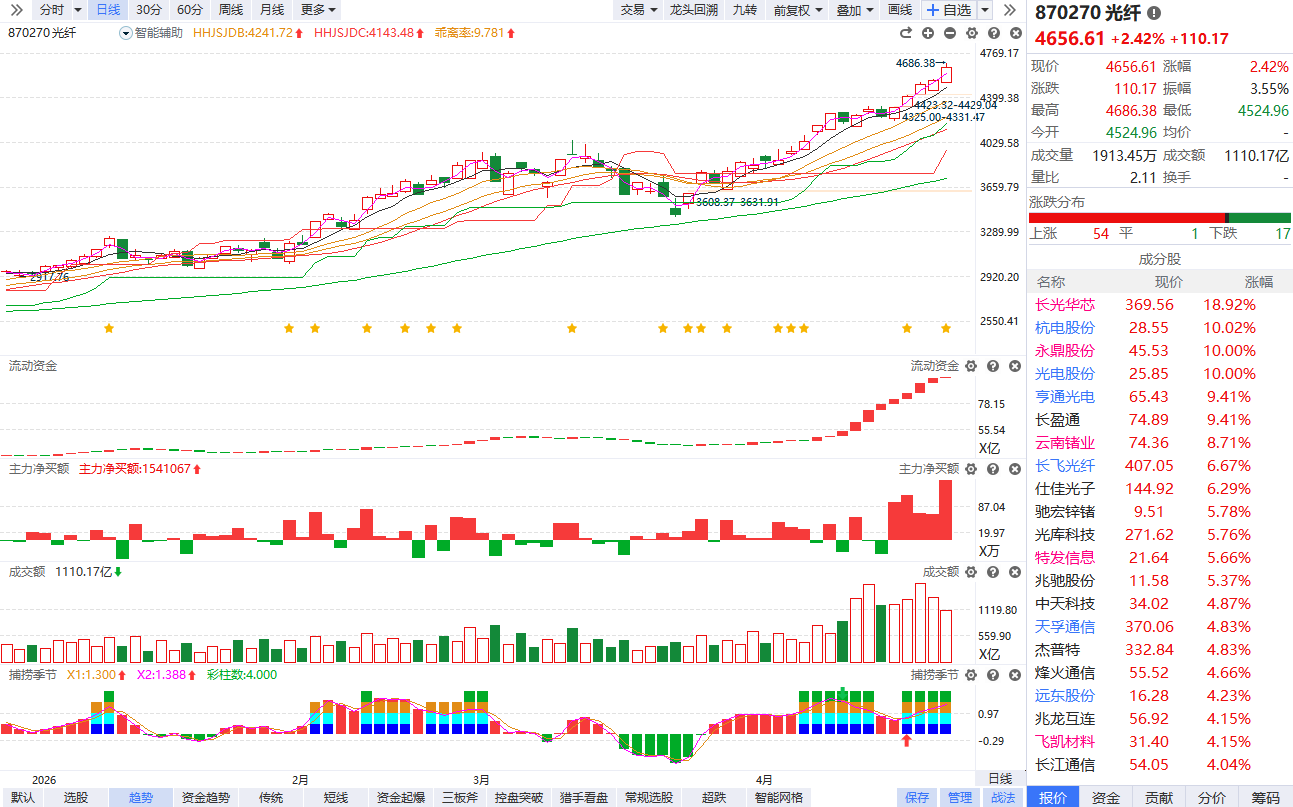Open the 成交额 indicator settings gear

coord(971,572)
